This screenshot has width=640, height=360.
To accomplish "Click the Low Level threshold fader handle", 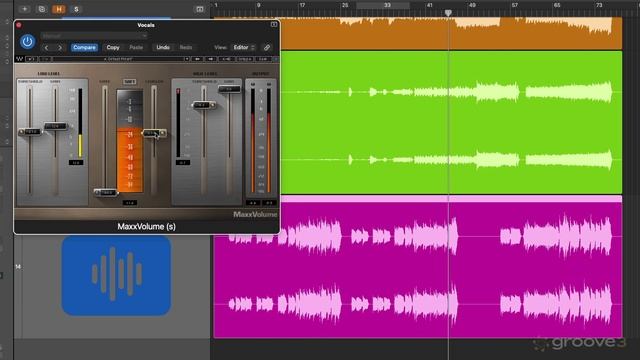I will pos(31,132).
